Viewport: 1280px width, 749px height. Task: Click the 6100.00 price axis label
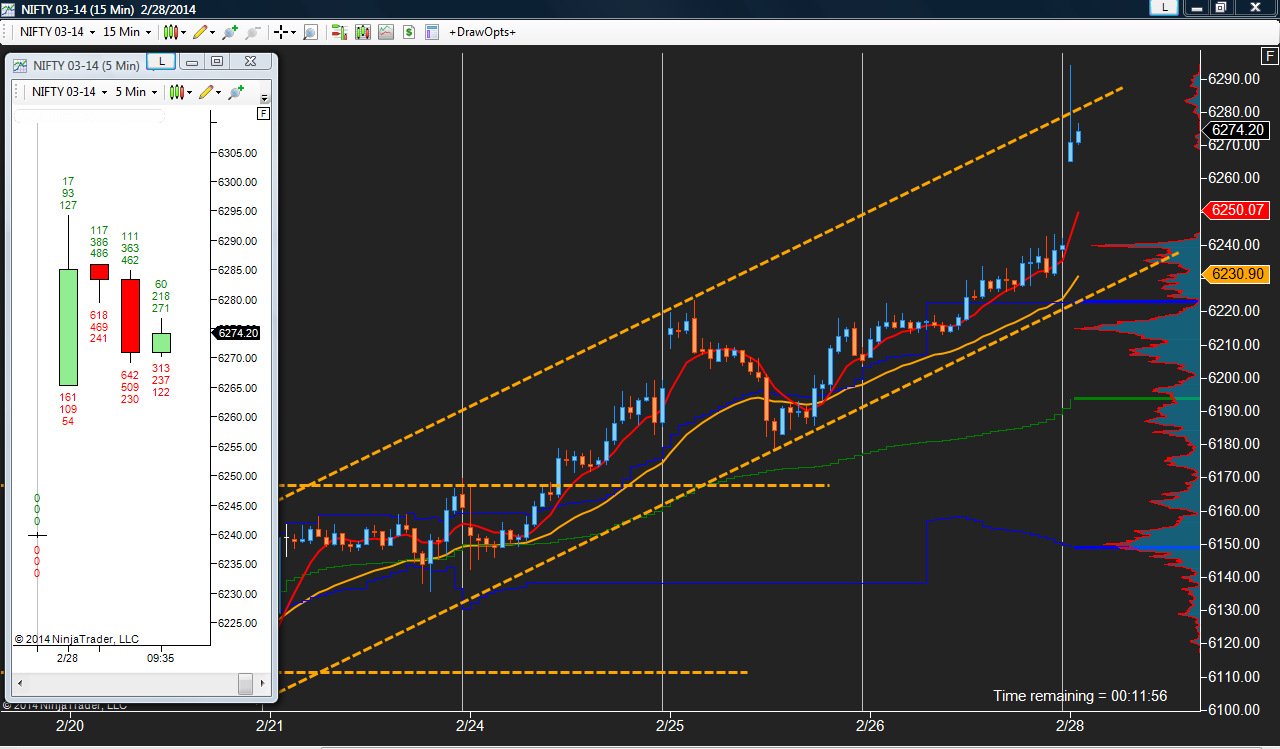coord(1235,710)
